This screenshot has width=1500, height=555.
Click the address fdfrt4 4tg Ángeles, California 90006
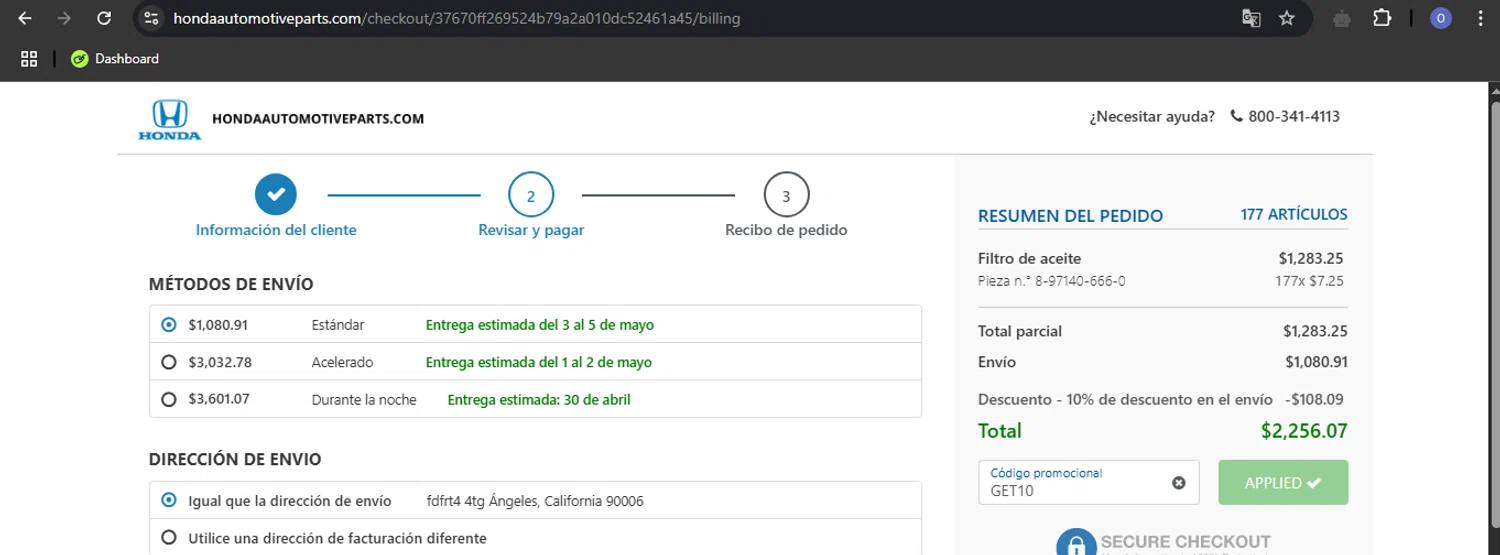(535, 501)
